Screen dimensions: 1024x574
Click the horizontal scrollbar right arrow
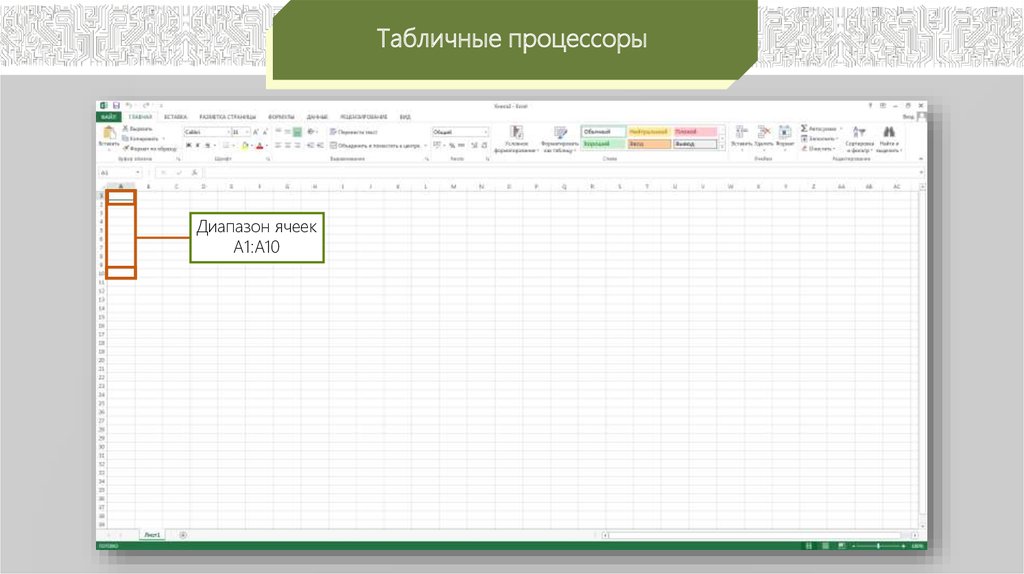click(x=914, y=535)
